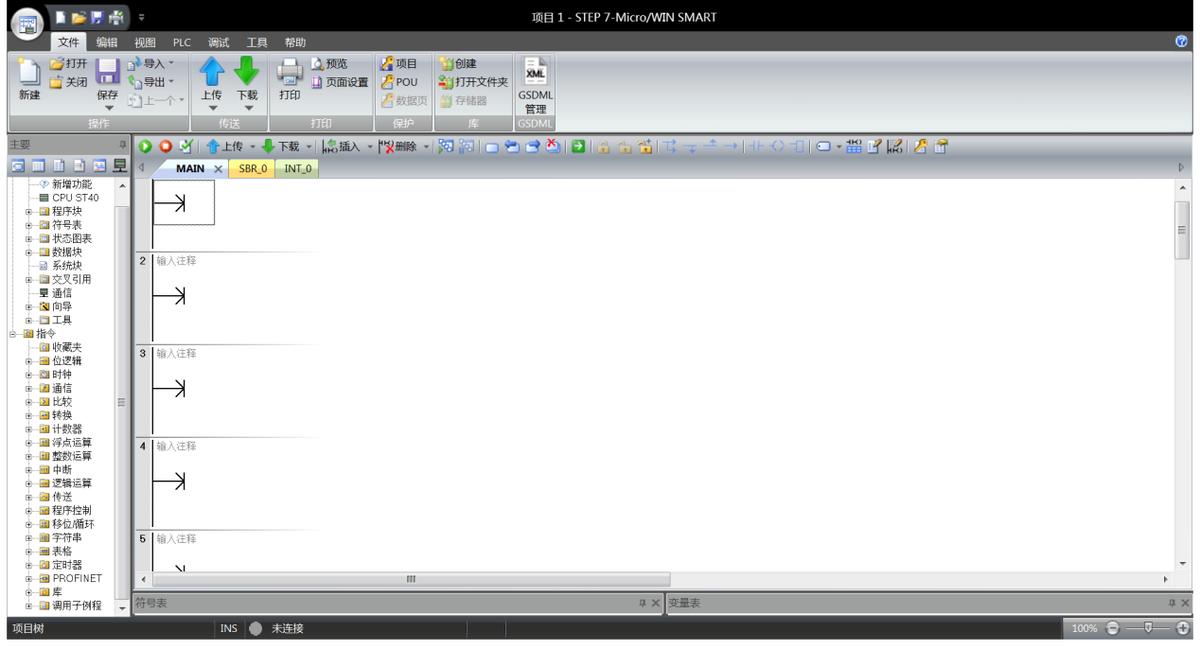
Task: Click the POU protection button
Action: (400, 82)
